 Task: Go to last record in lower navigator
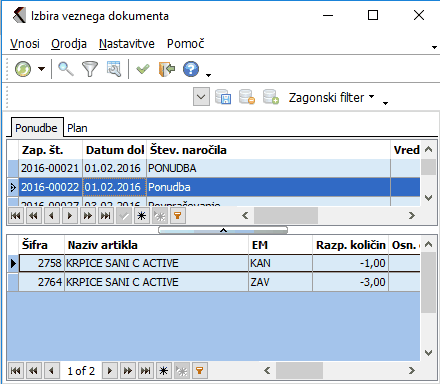point(146,371)
